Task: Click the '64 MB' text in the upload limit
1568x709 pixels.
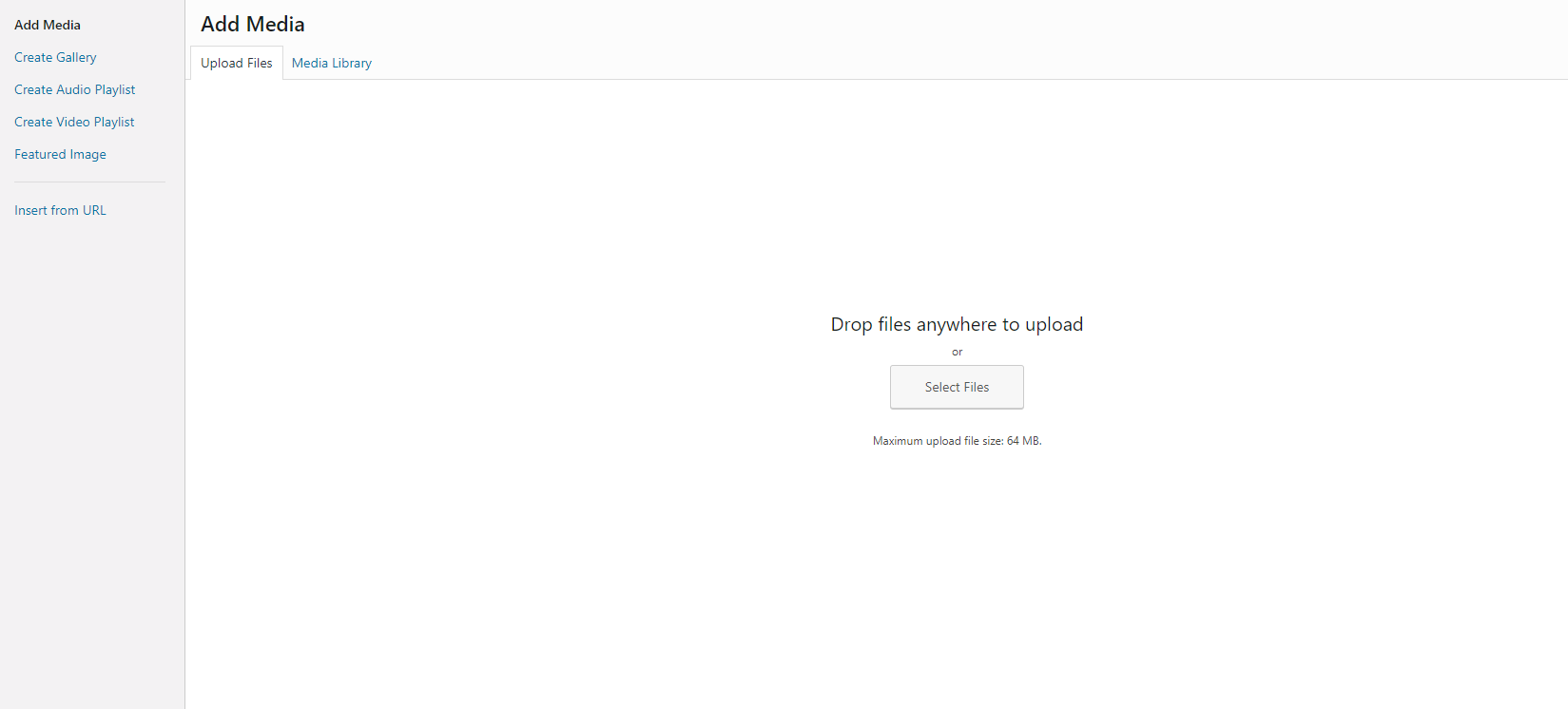Action: tap(1023, 441)
